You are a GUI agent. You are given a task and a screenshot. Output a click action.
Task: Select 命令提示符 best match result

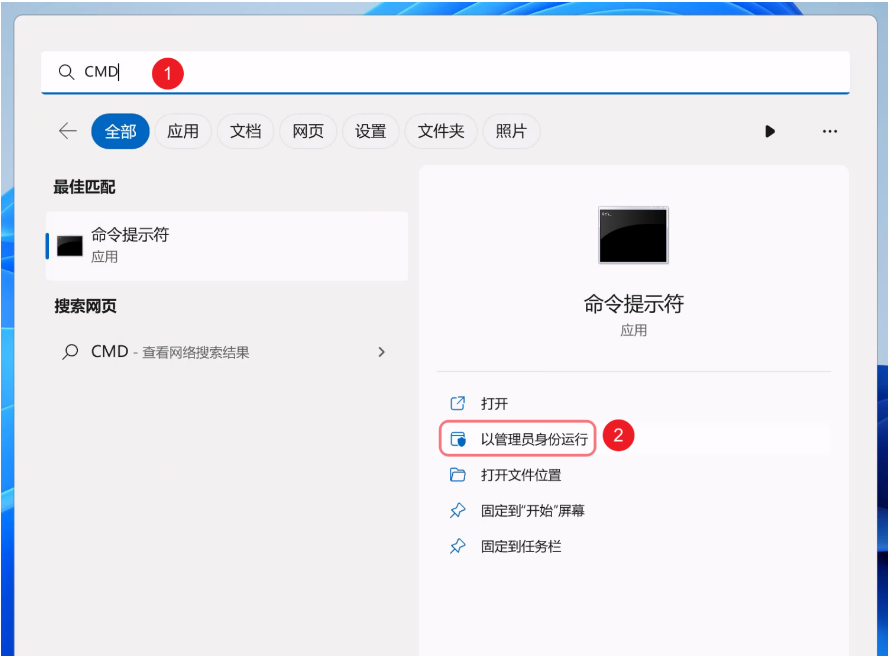pos(227,246)
